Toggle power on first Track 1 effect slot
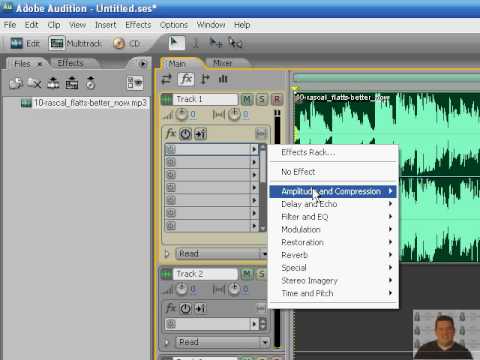This screenshot has width=480, height=360. click(171, 149)
